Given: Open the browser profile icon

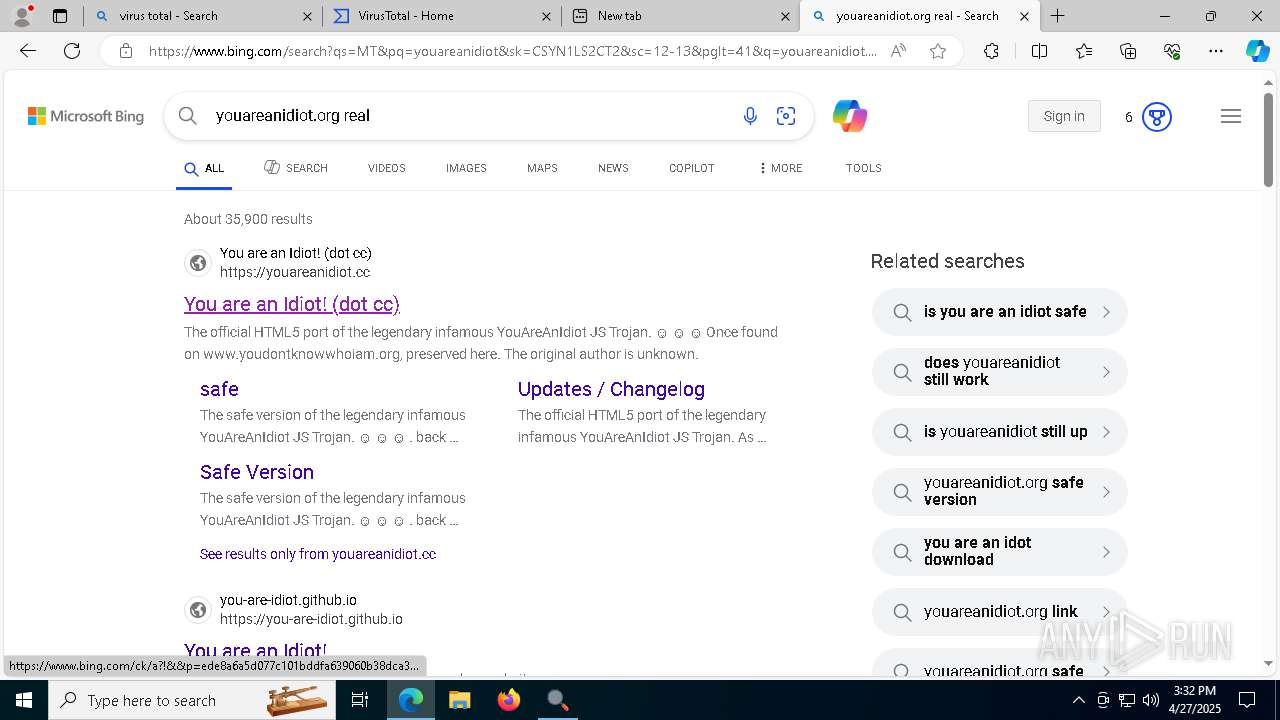Looking at the screenshot, I should pyautogui.click(x=21, y=16).
